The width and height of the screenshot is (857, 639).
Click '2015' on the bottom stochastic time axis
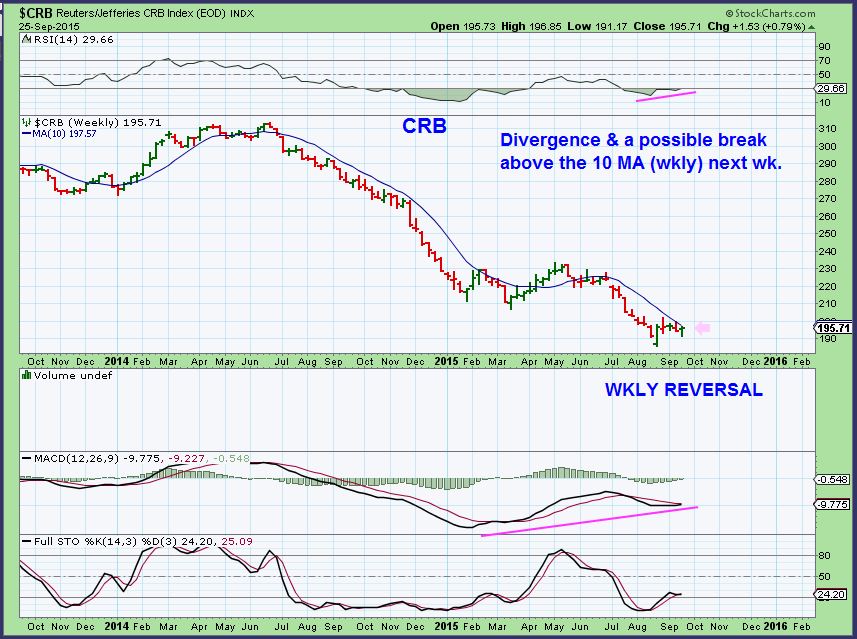[x=446, y=626]
